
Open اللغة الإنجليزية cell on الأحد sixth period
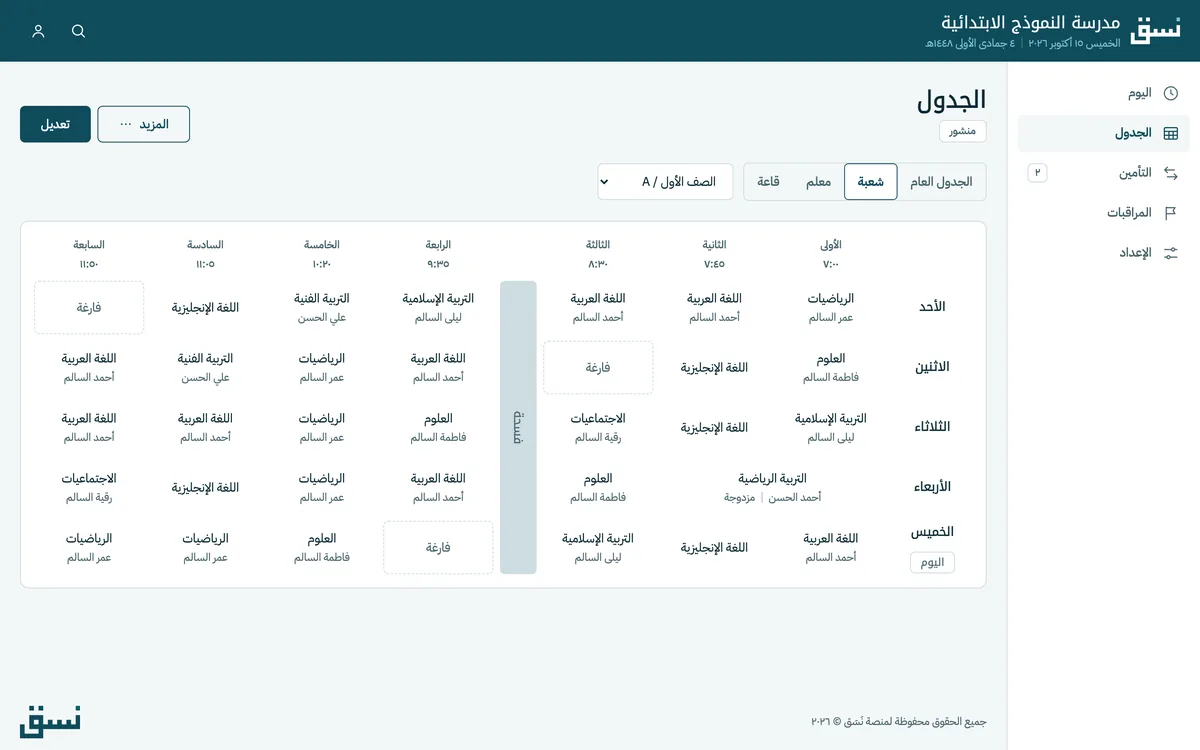point(205,307)
